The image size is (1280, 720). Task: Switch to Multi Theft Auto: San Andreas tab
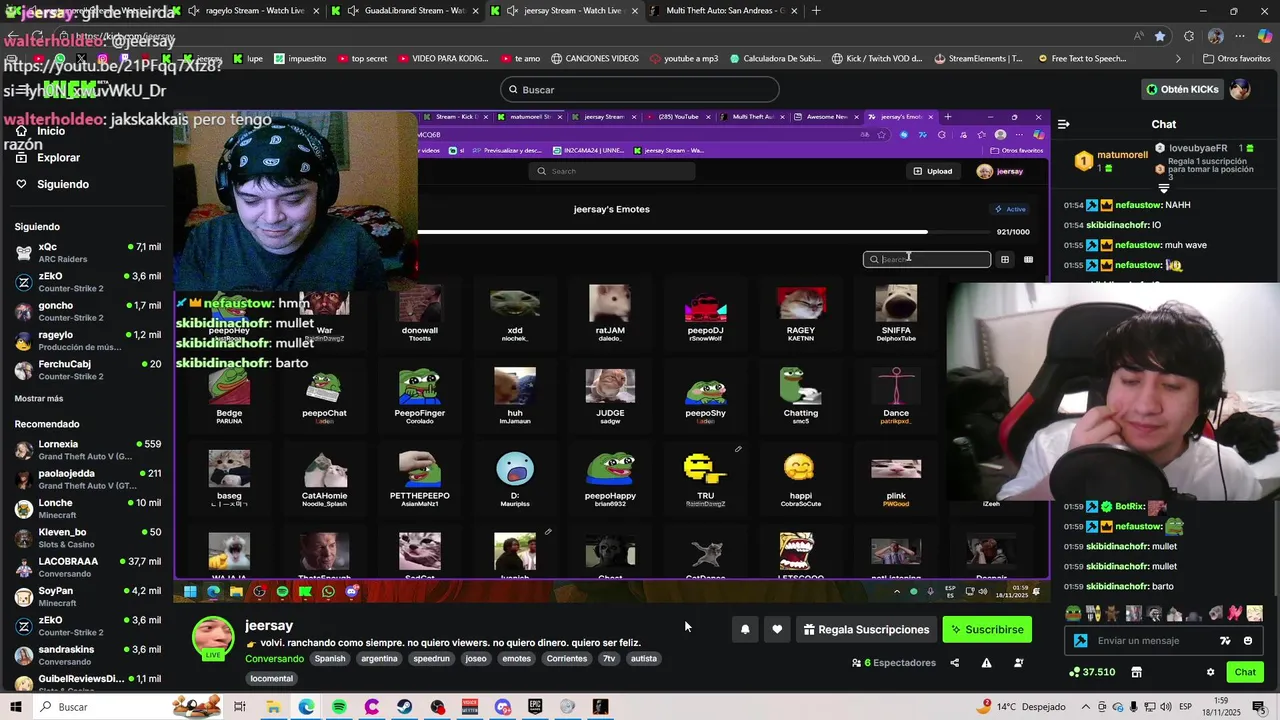[722, 11]
